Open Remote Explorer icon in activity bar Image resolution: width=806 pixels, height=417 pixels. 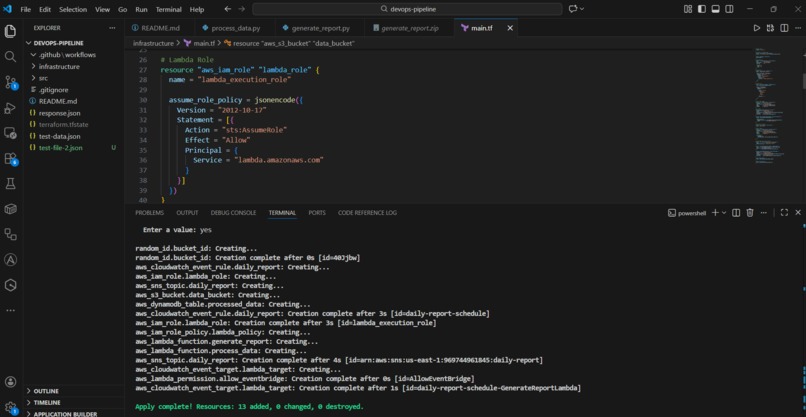pyautogui.click(x=10, y=133)
